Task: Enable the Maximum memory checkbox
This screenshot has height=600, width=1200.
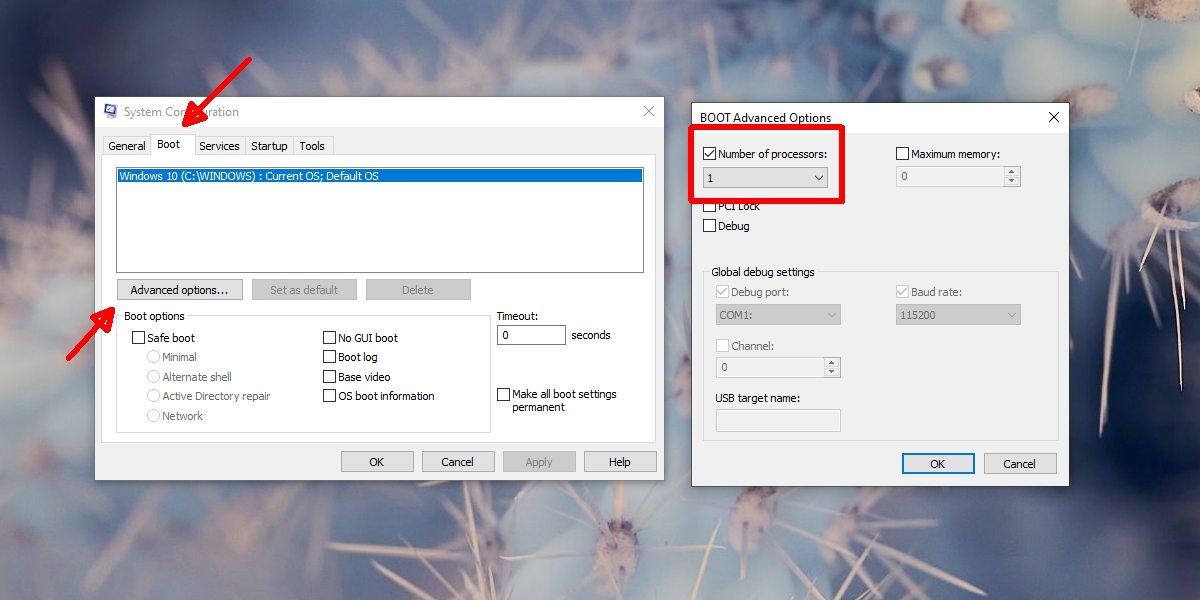Action: point(903,154)
